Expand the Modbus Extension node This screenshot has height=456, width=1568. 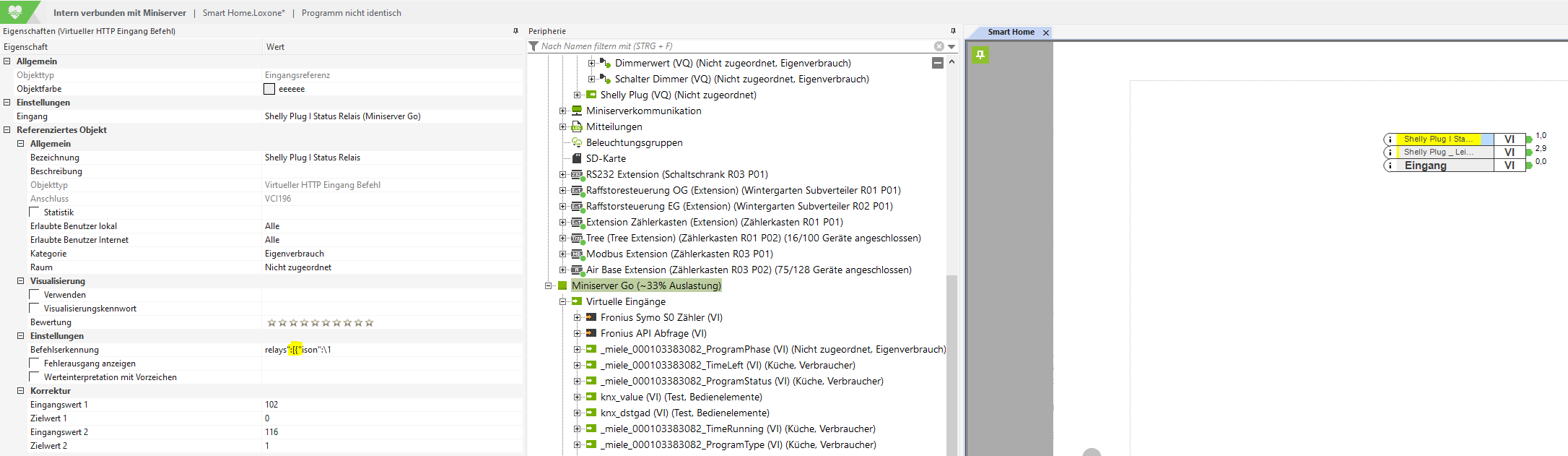pyautogui.click(x=562, y=254)
